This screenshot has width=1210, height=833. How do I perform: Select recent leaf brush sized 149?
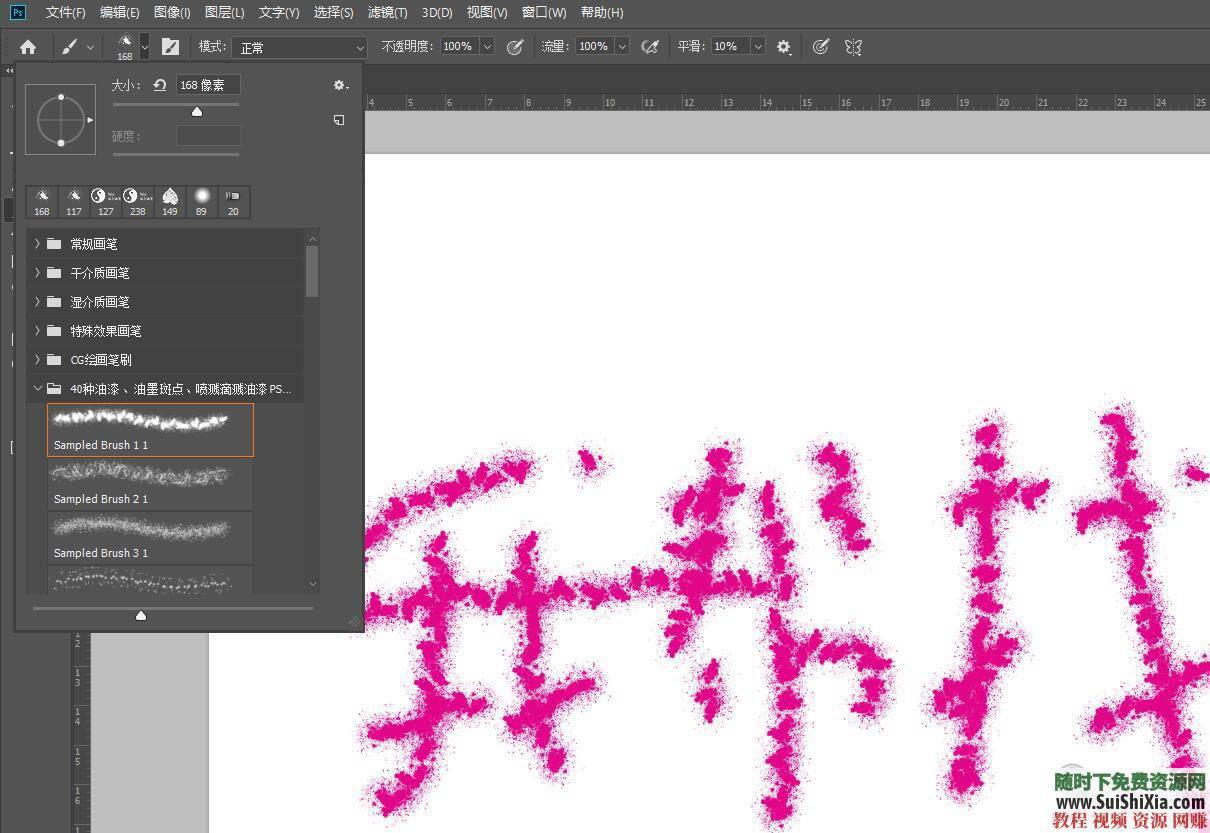pos(170,201)
